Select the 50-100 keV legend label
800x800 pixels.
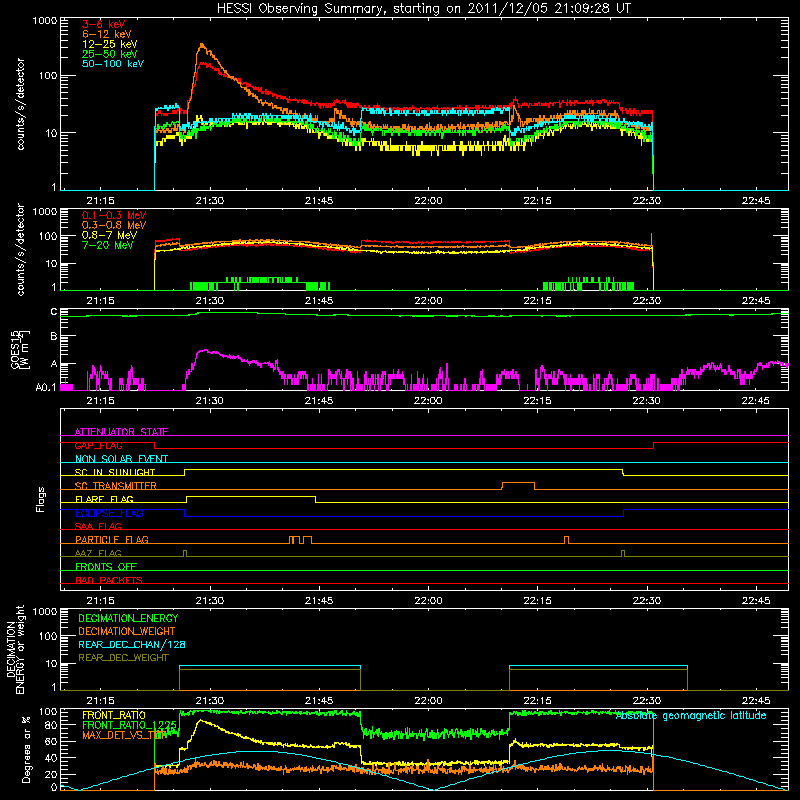coord(113,64)
